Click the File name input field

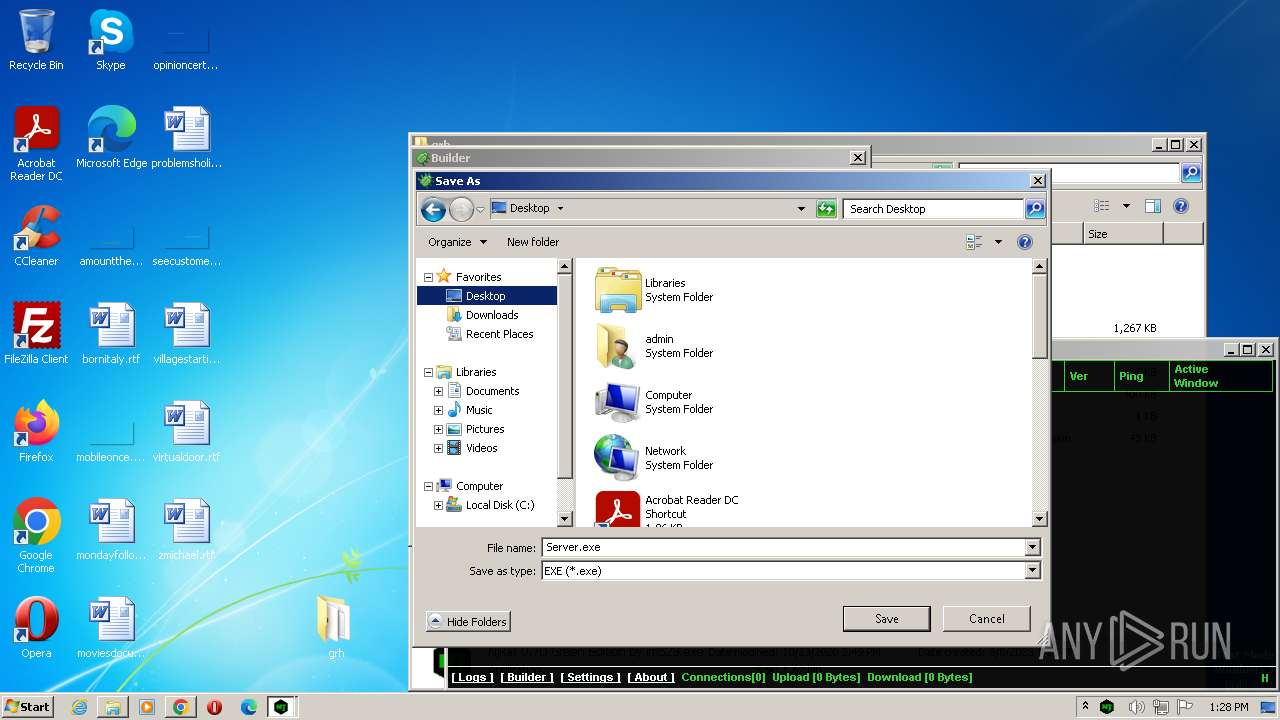point(783,547)
